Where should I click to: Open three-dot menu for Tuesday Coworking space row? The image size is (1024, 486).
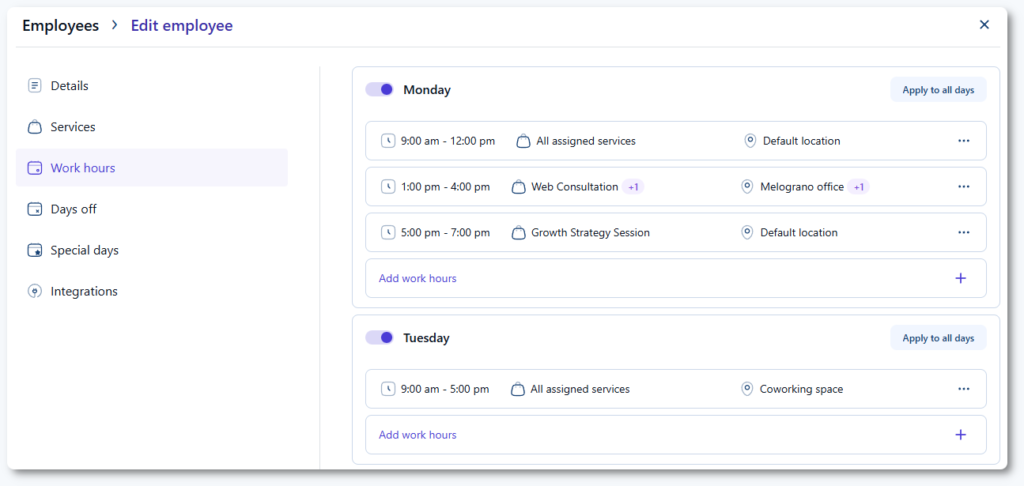click(x=963, y=389)
